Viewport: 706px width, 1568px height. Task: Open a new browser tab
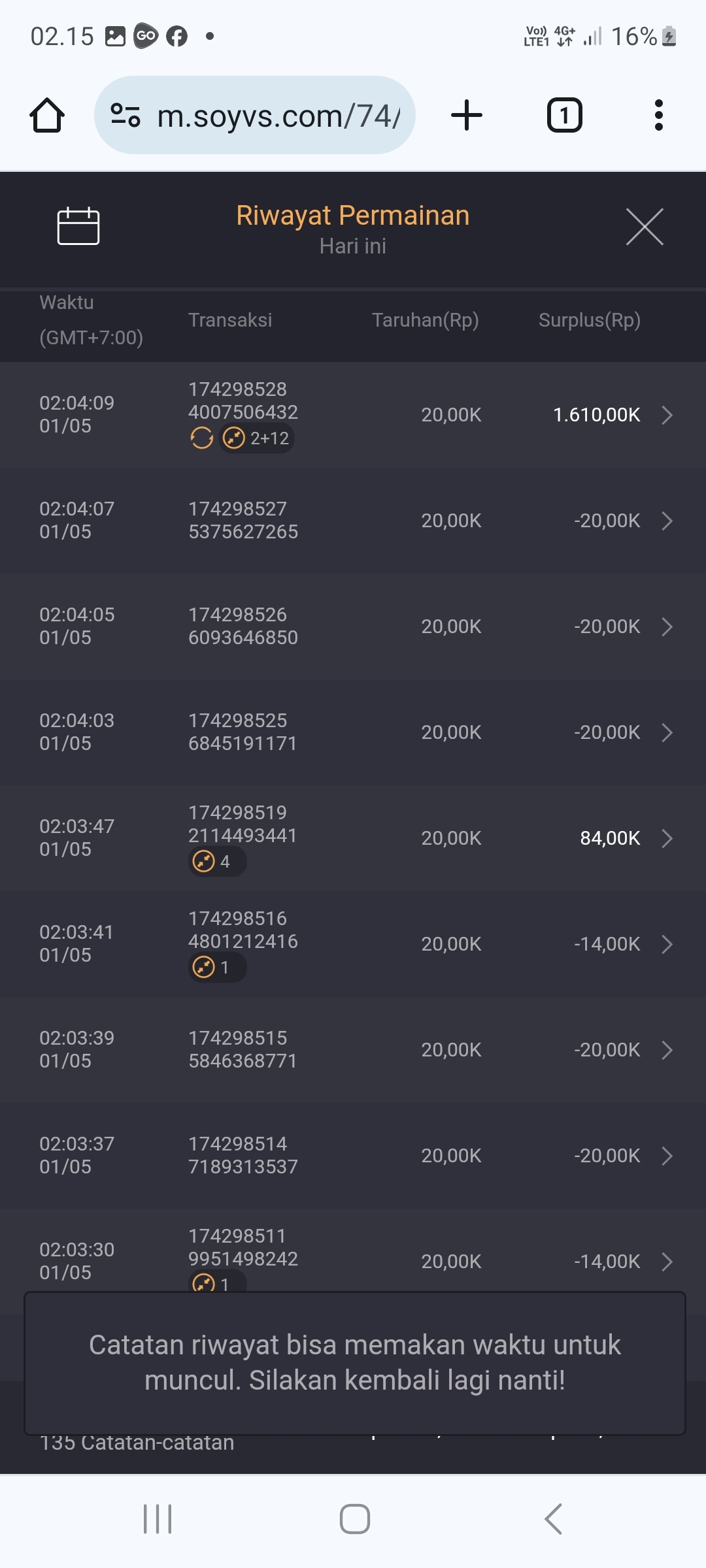[467, 116]
